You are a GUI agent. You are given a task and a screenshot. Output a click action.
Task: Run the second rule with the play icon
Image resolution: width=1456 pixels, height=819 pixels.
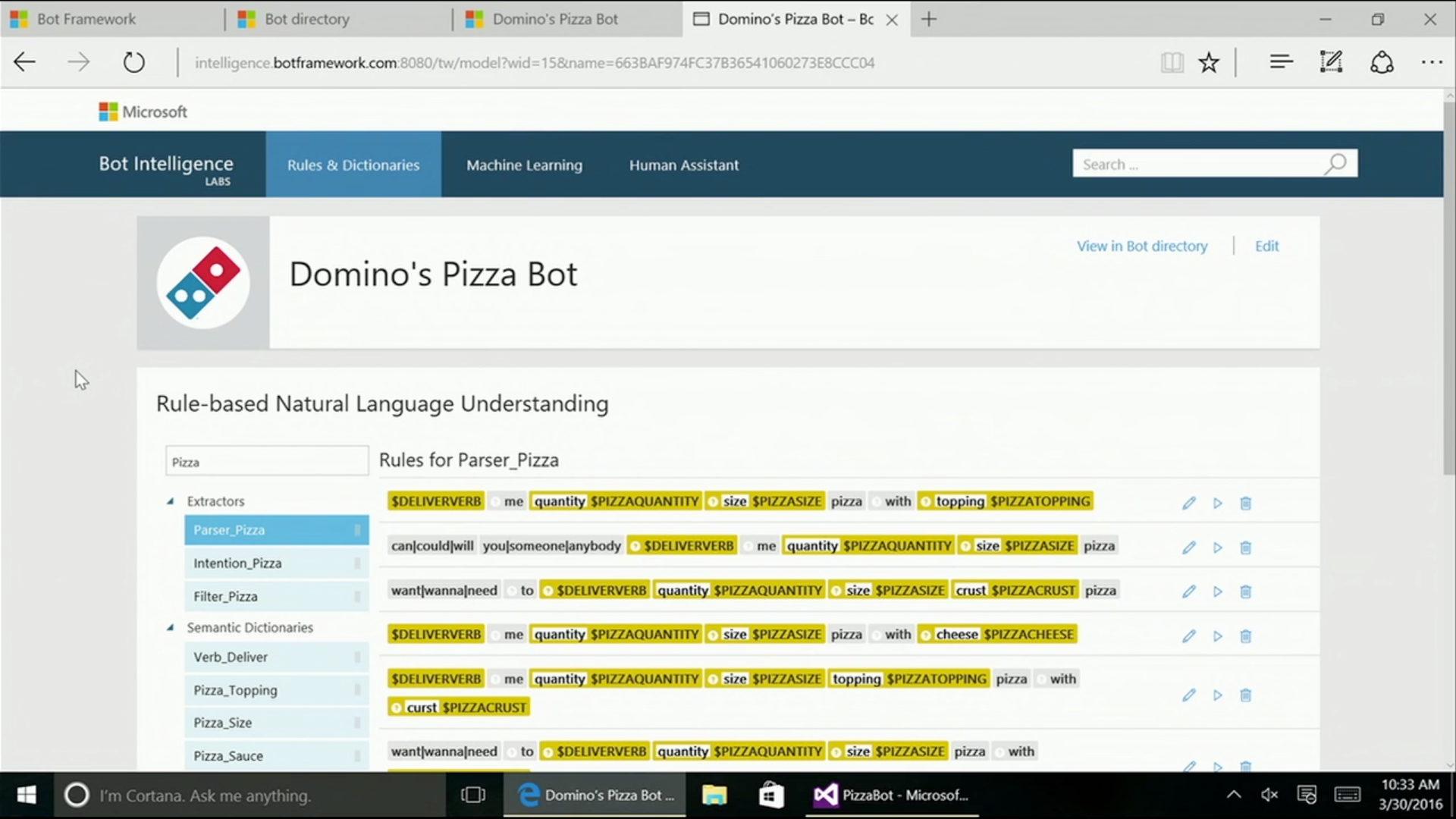(x=1217, y=548)
